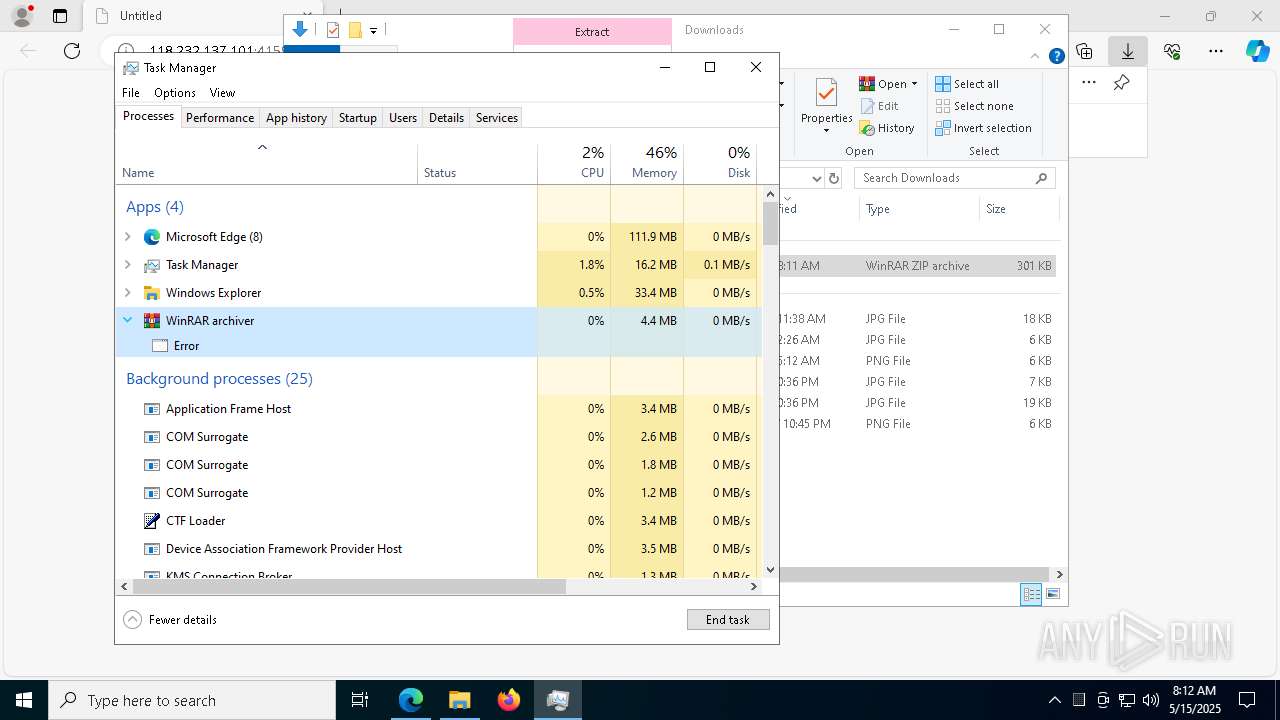Click the Properties icon in Explorer ribbon
This screenshot has width=1280, height=720.
click(826, 93)
